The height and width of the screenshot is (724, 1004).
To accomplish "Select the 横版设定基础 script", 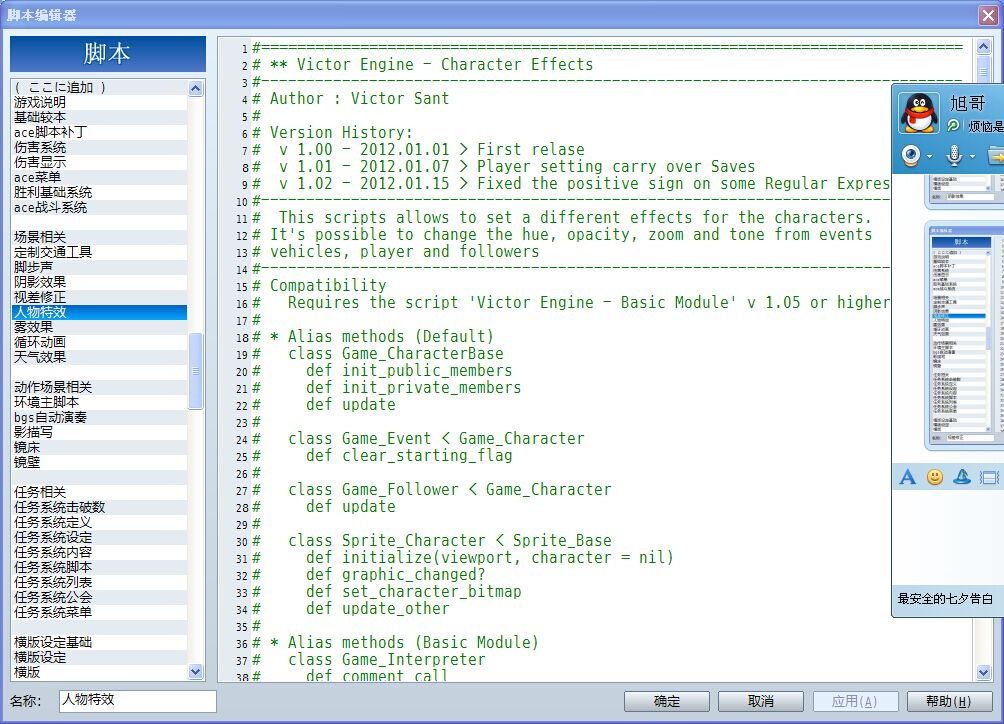I will (100, 642).
